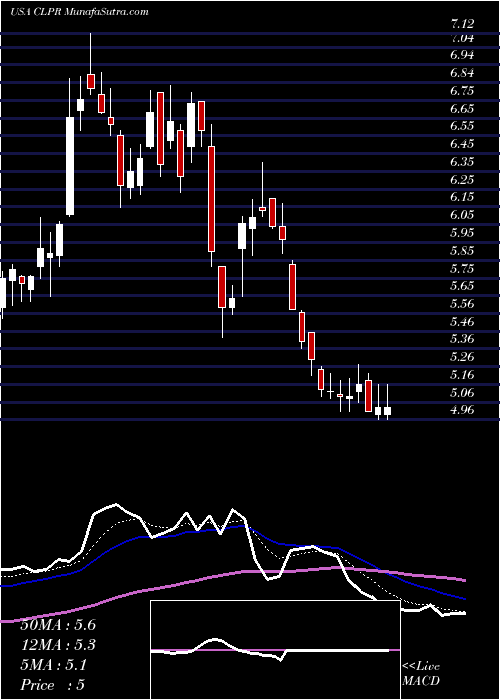Image resolution: width=500 pixels, height=700 pixels.
Task: Select the 5.46 price axis label
Action: coord(462,321)
